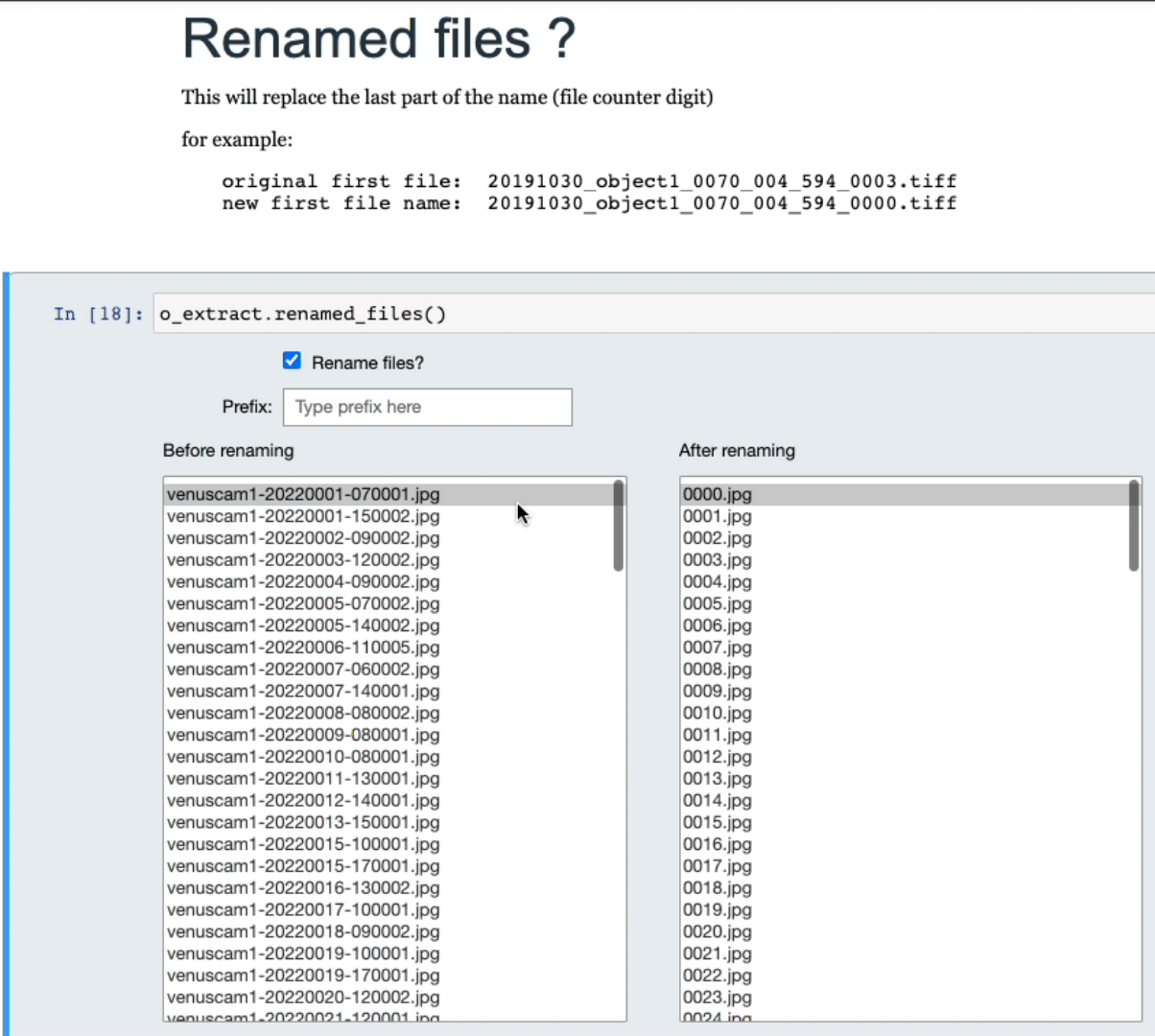Uncheck the Rename files? checkbox
Screen dimensions: 1155x1036
pyautogui.click(x=292, y=361)
